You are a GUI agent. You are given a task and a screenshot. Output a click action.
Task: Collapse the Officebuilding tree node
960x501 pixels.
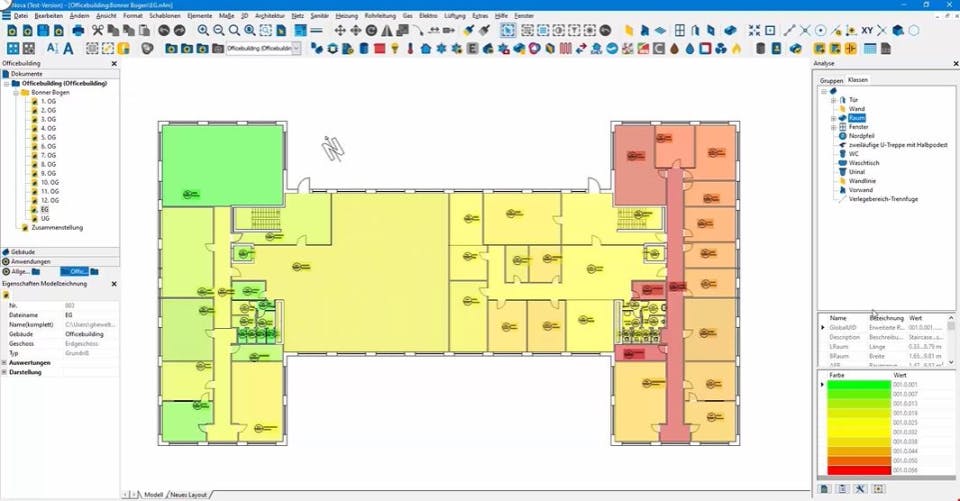click(7, 83)
